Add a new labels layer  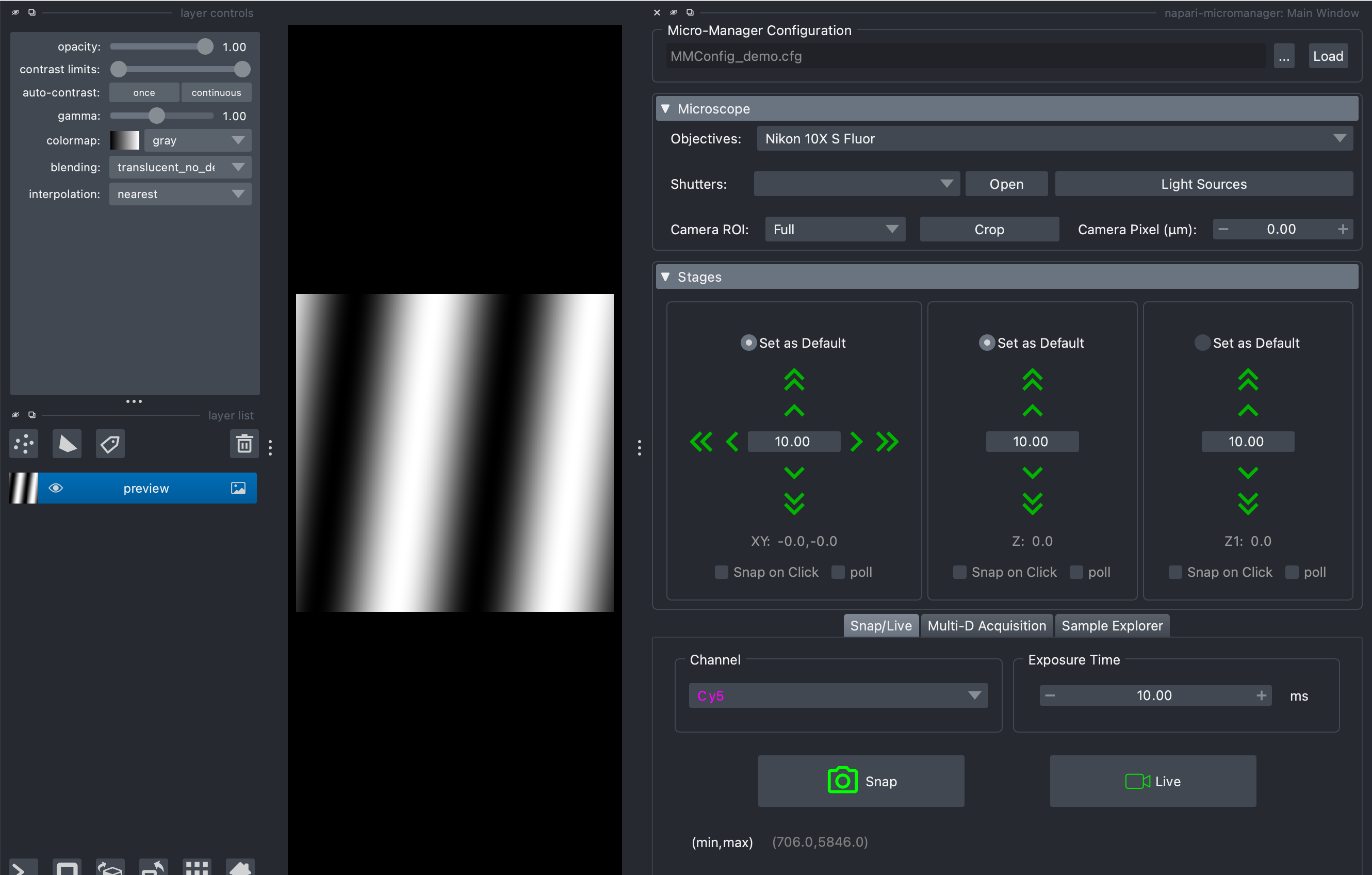pos(110,444)
